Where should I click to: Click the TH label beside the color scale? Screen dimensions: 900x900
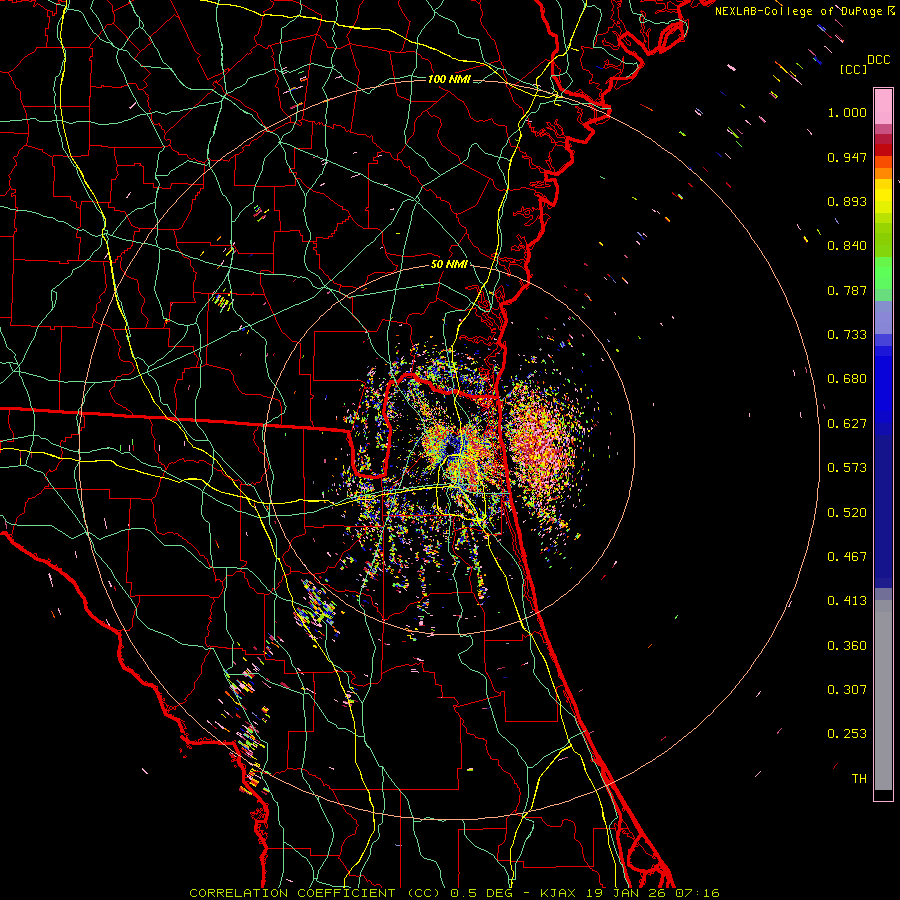pos(859,779)
